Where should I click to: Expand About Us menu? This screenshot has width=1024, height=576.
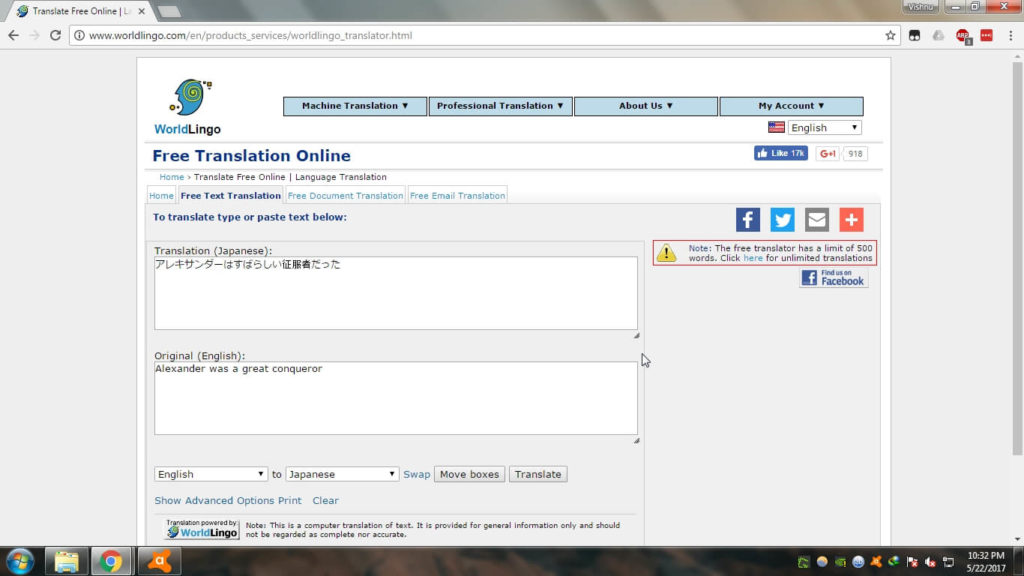[x=646, y=106]
